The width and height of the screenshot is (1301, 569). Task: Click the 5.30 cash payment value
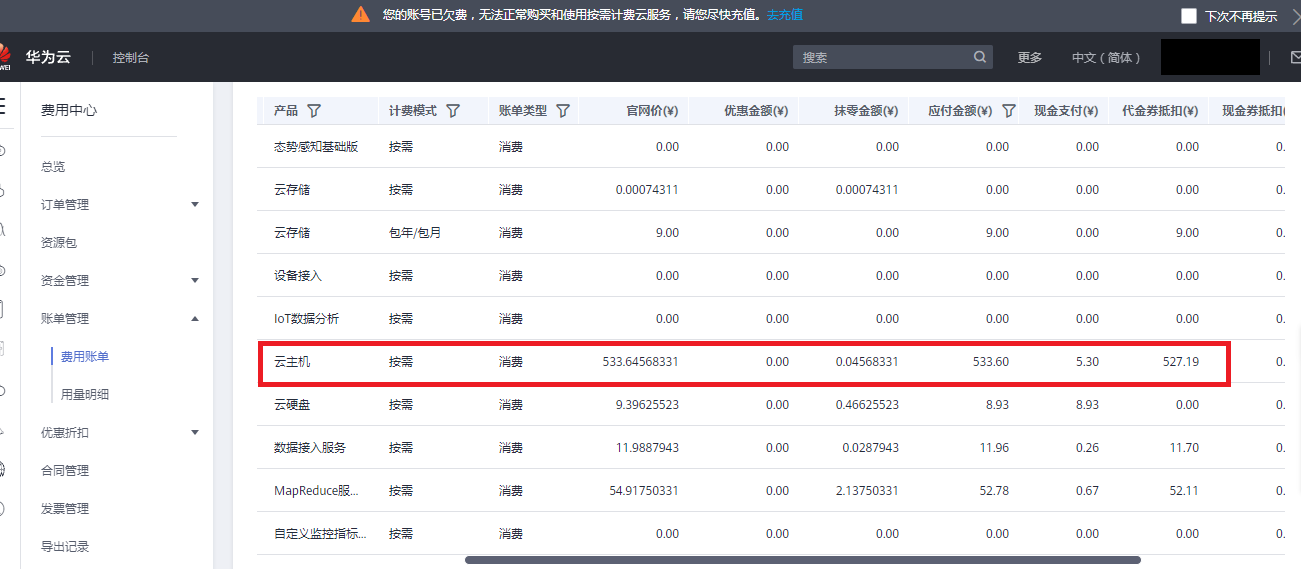(1087, 362)
